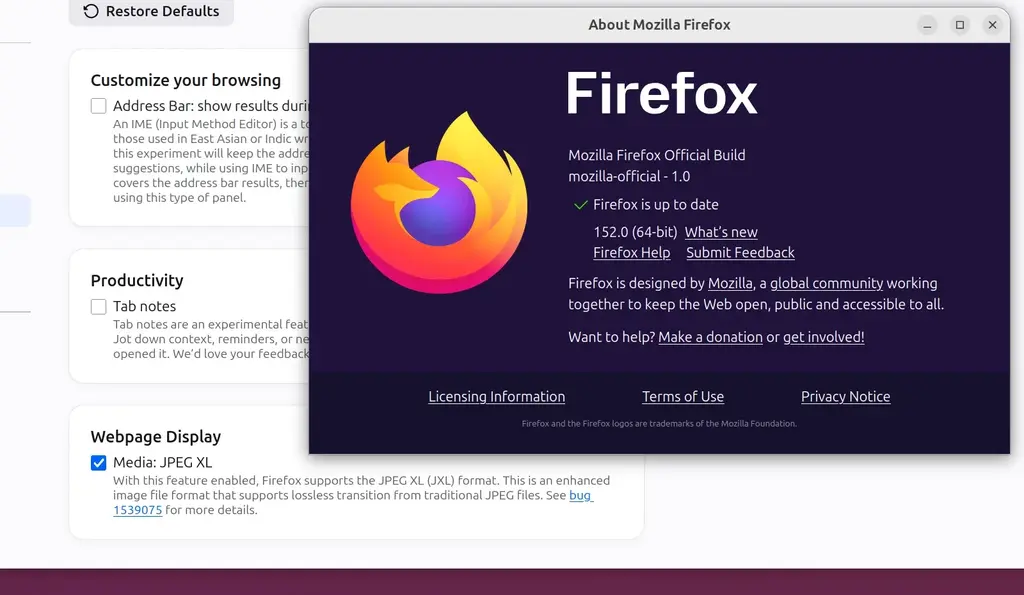
Task: Click the Customize your browsing heading
Action: click(185, 80)
